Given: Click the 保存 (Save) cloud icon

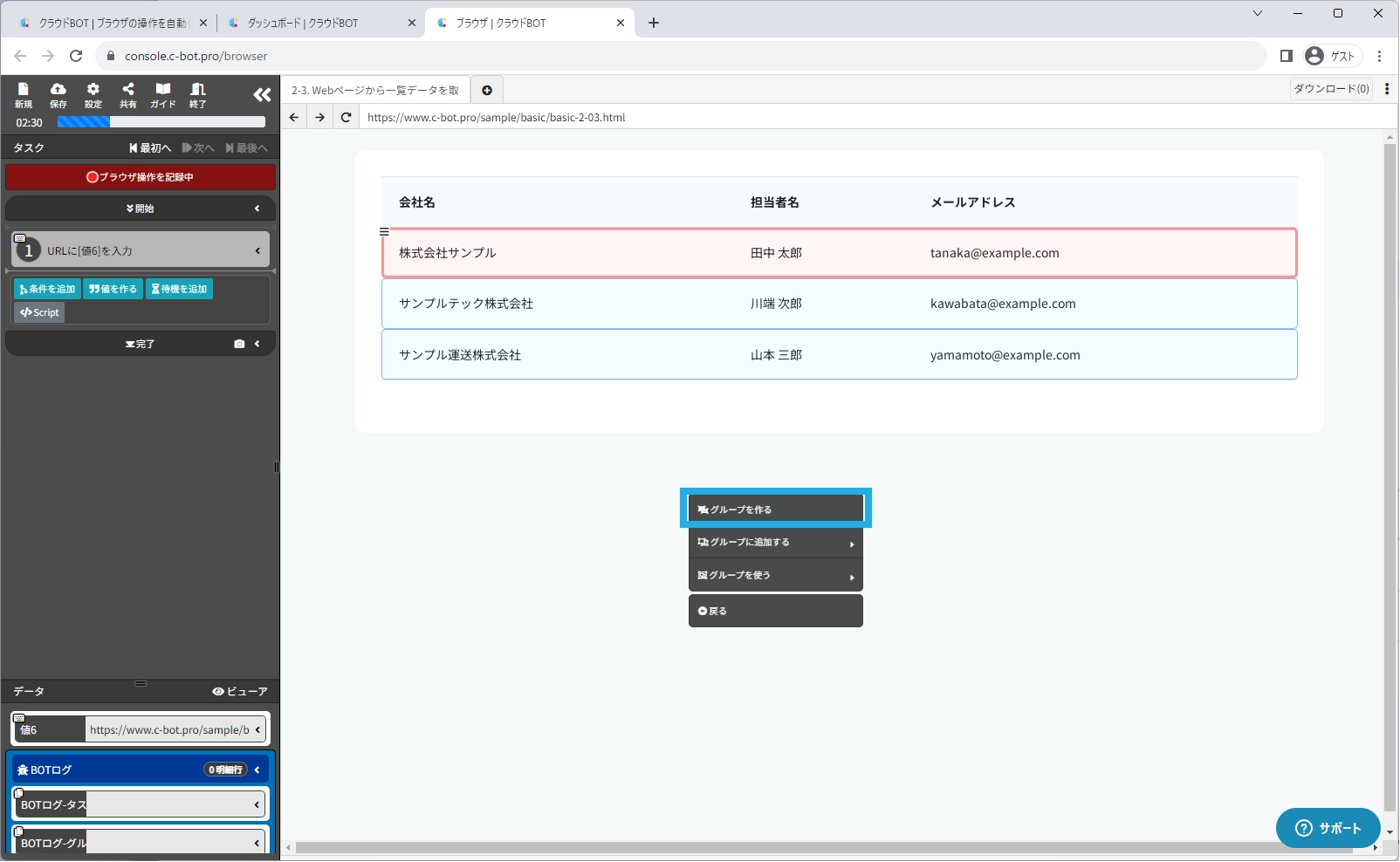Looking at the screenshot, I should point(58,94).
